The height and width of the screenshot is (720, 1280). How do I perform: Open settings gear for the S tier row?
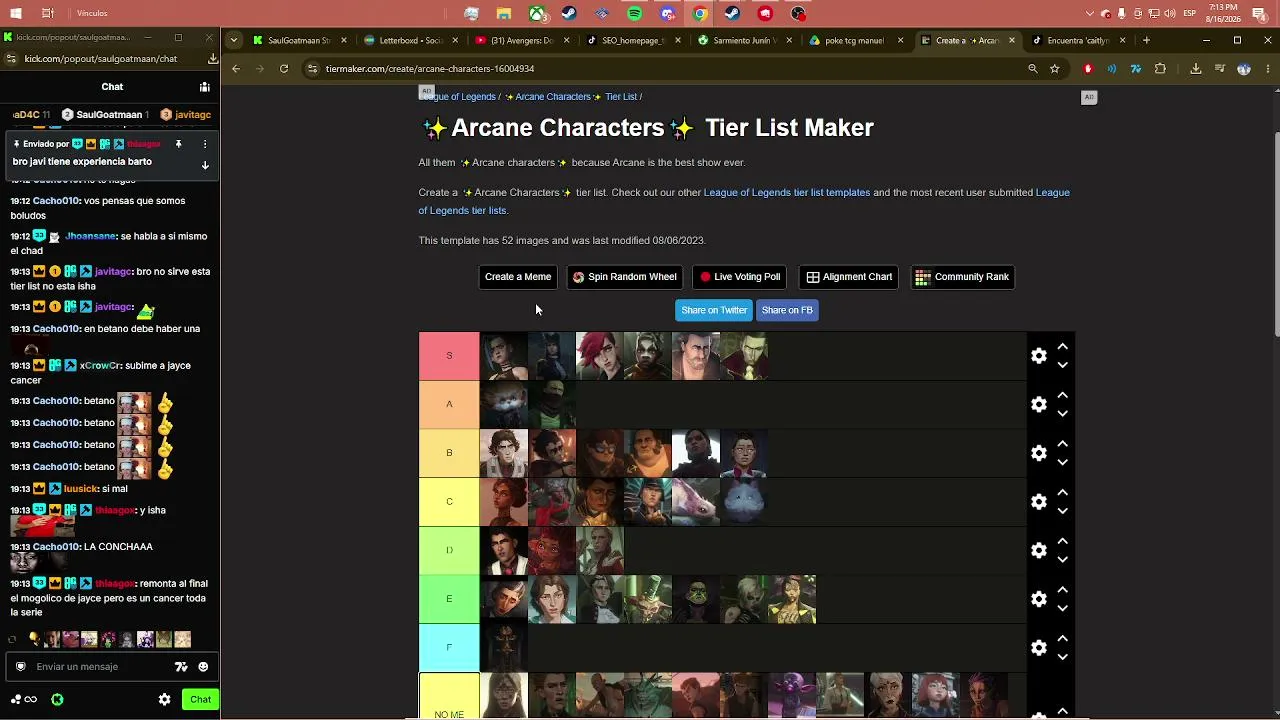pyautogui.click(x=1039, y=356)
